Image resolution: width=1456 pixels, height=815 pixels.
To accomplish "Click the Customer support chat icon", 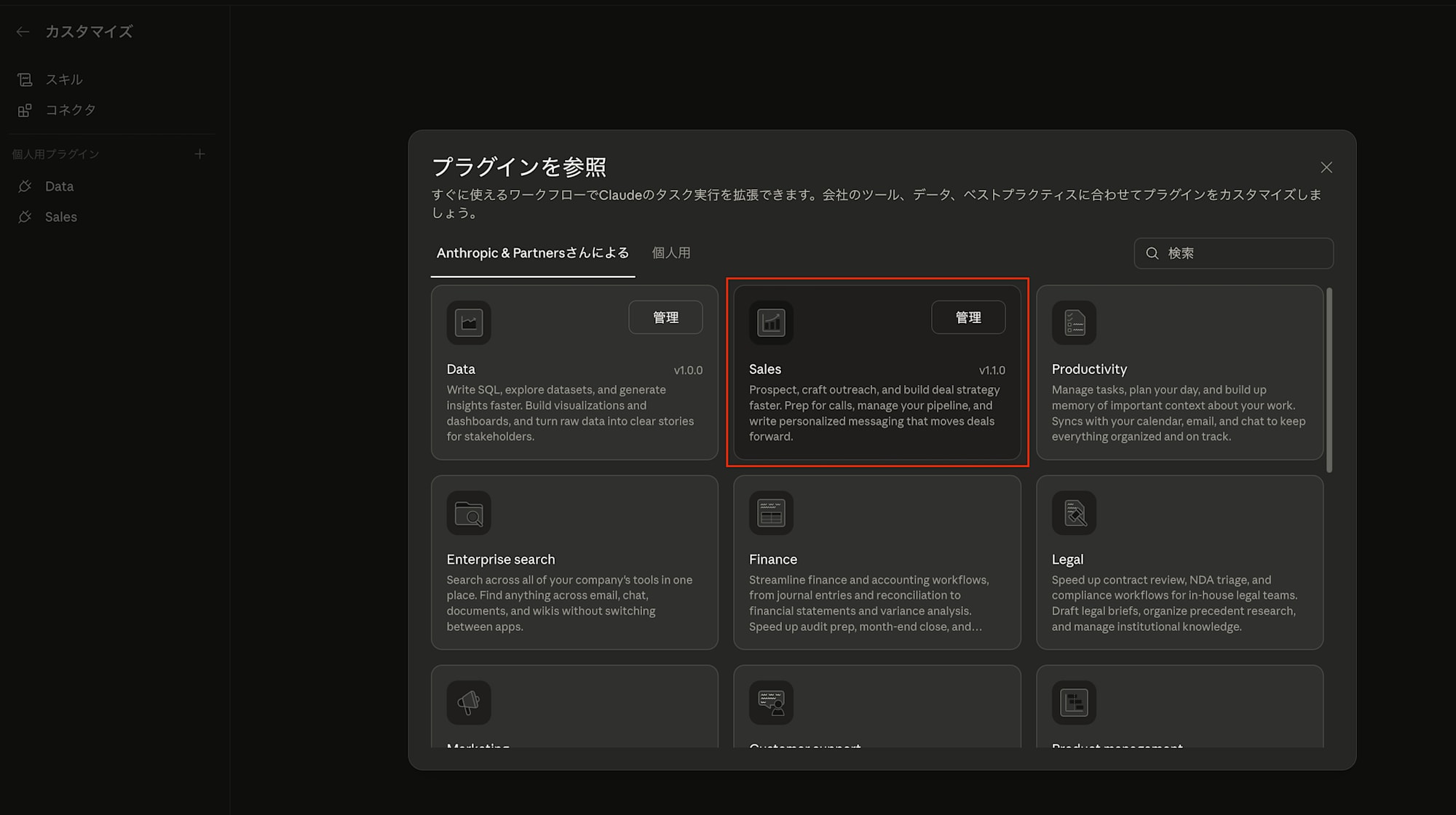I will pos(771,702).
